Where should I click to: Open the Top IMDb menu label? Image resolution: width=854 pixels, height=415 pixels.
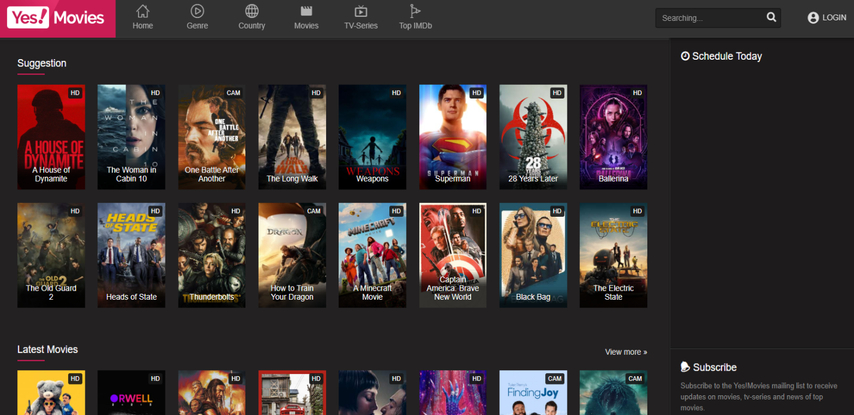point(416,26)
